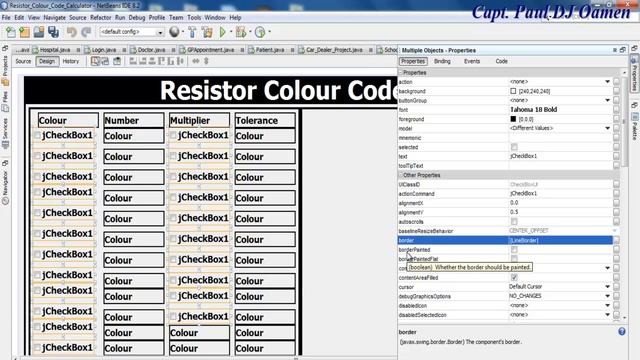640x360 pixels.
Task: Click the 'actionCommand' property value
Action: click(x=560, y=193)
